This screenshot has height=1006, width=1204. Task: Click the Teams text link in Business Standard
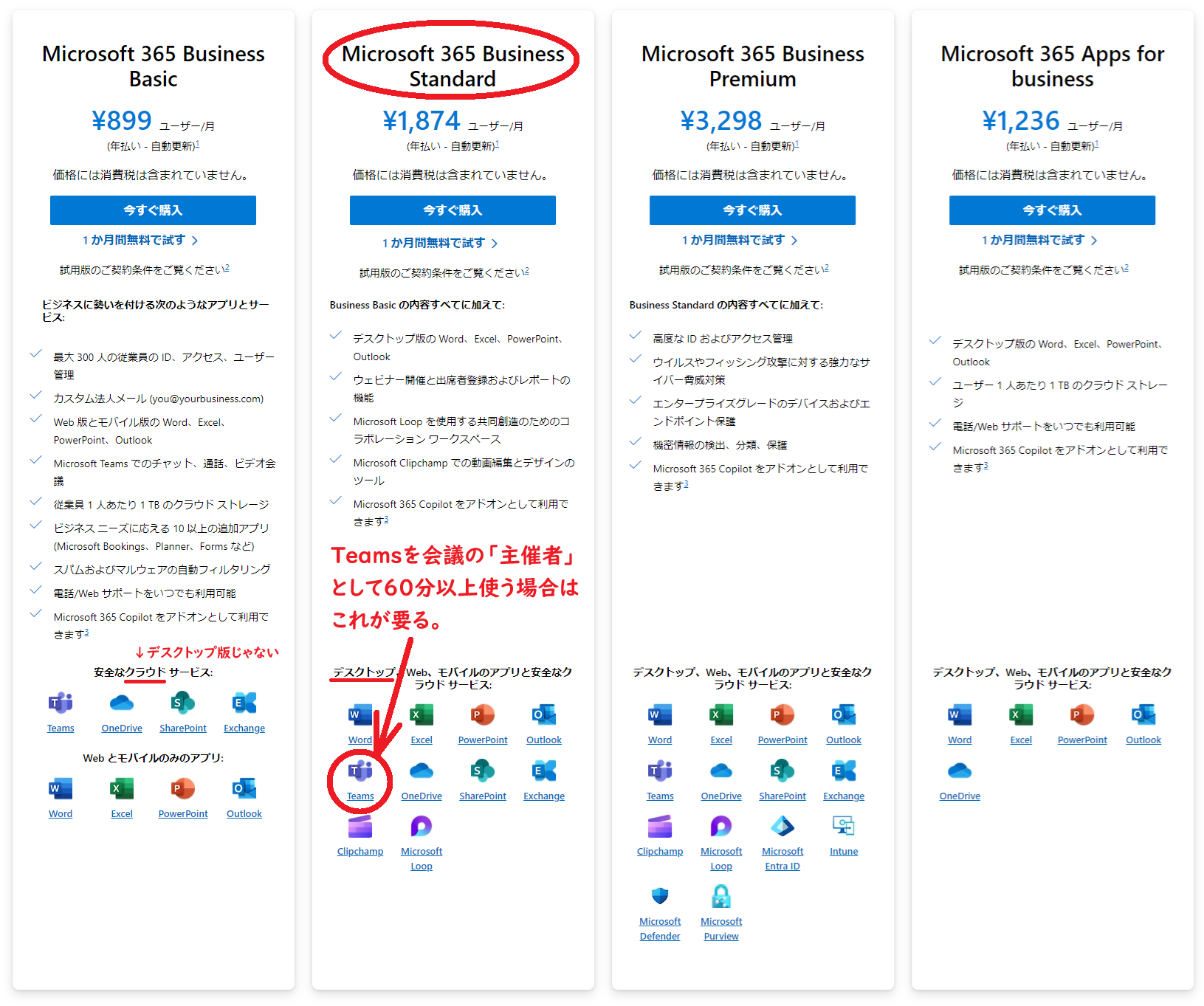tap(360, 796)
